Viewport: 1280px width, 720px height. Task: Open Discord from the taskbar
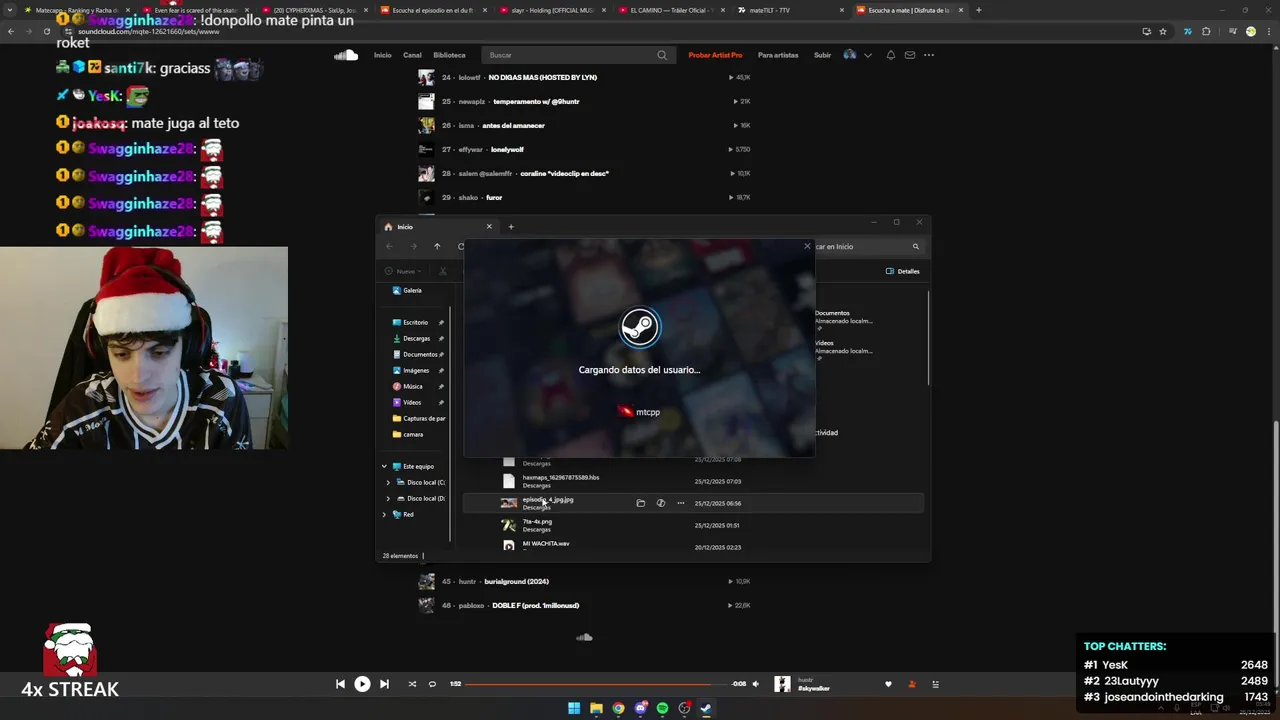640,708
